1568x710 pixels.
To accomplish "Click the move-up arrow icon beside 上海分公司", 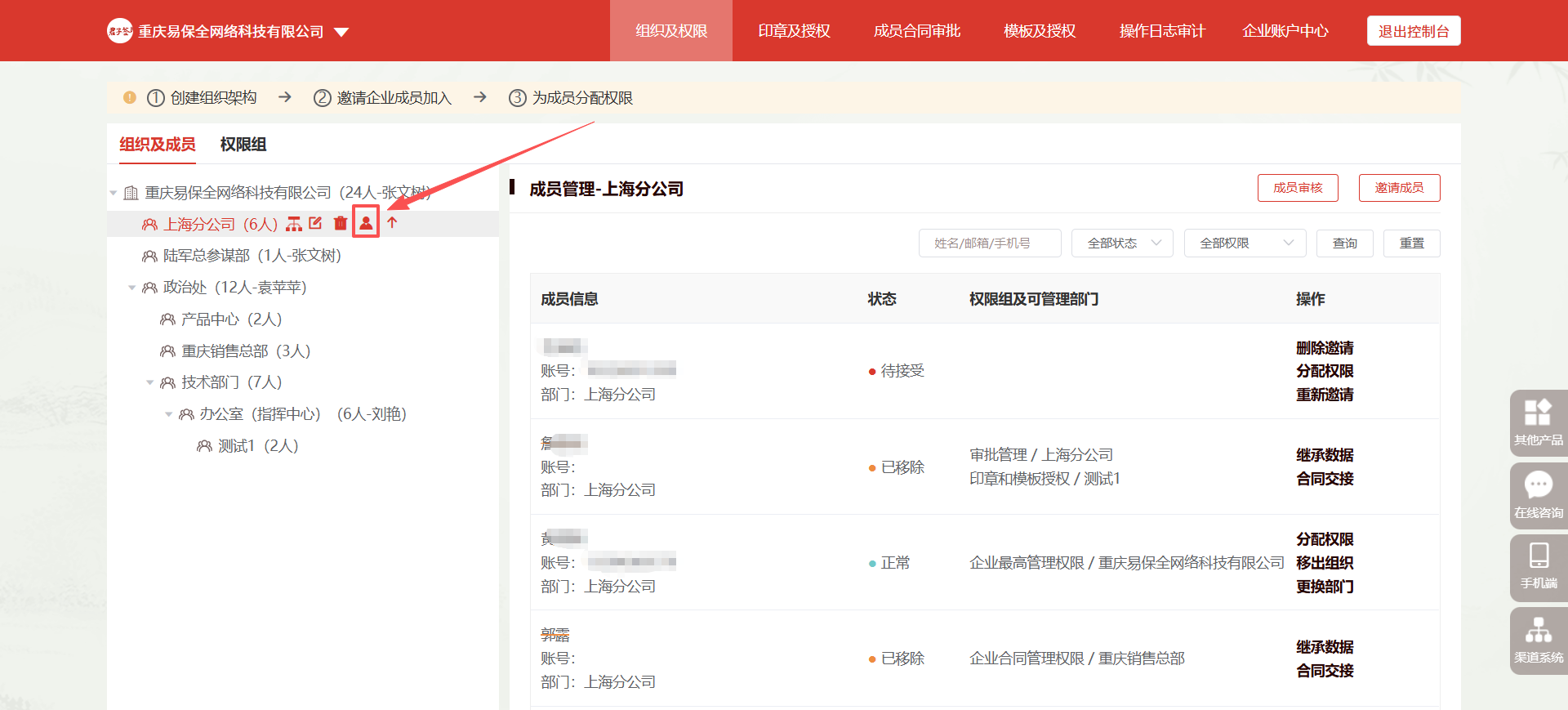I will (x=393, y=223).
